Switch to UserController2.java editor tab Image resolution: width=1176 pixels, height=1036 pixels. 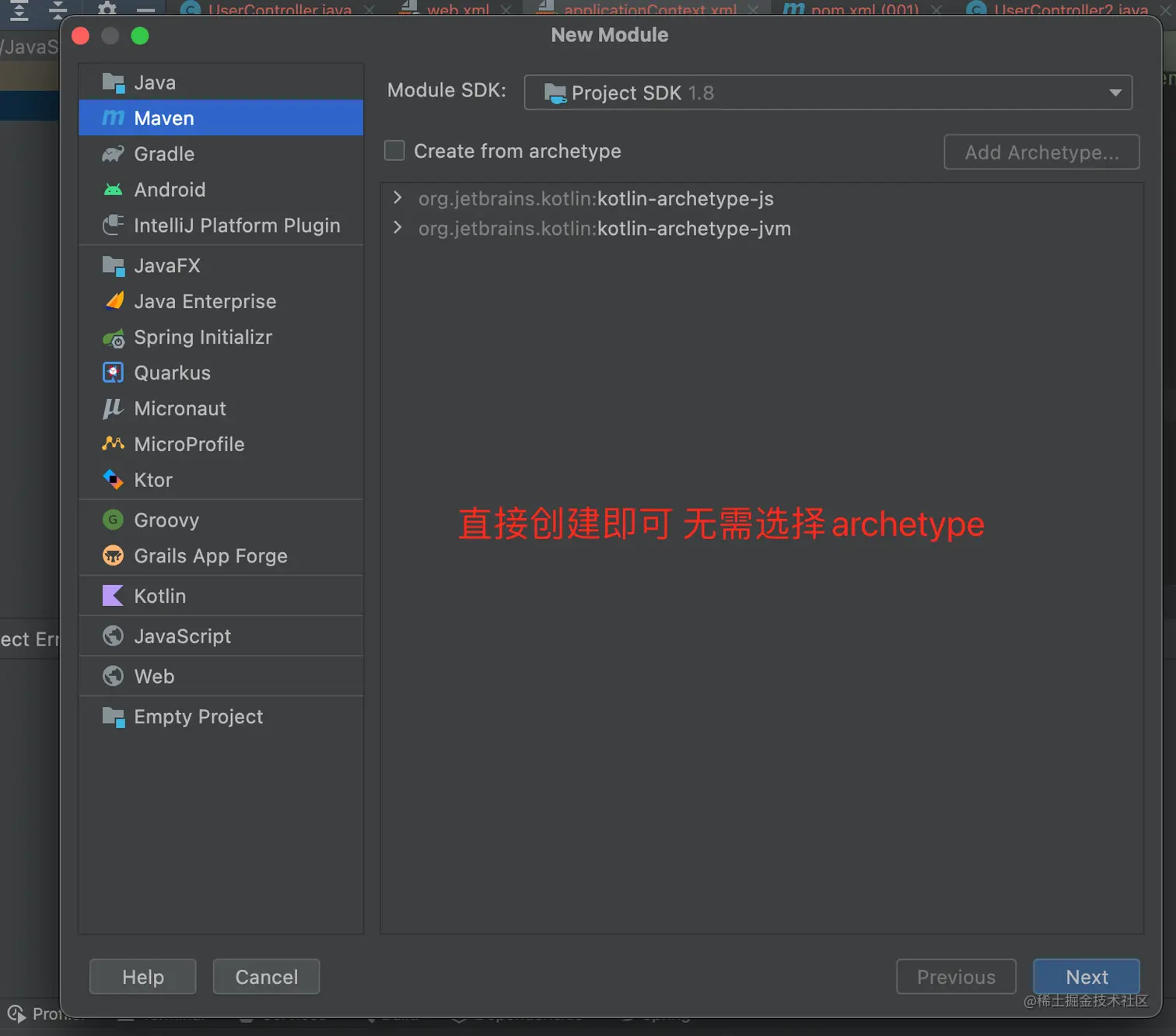(x=1071, y=9)
